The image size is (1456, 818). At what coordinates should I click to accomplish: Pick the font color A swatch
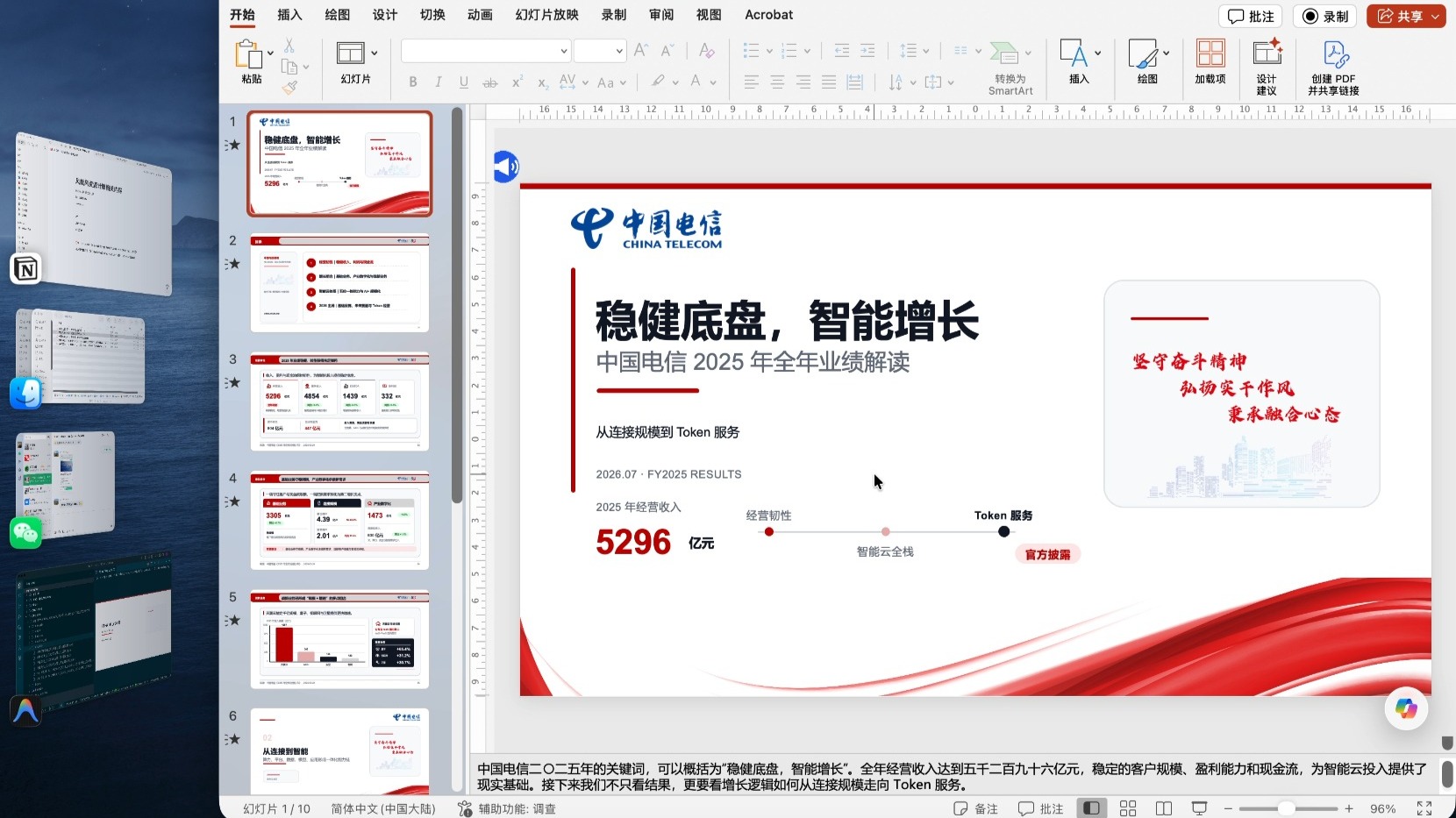click(x=696, y=82)
